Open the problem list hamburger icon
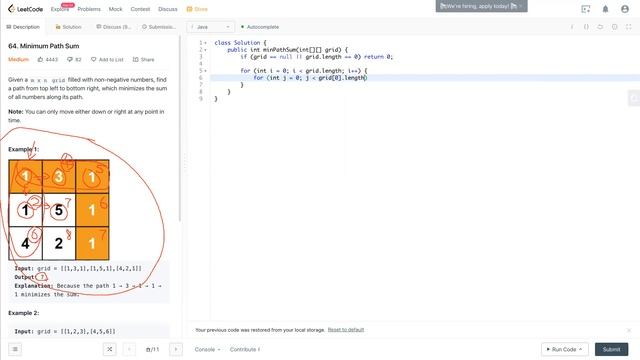 click(x=15, y=349)
